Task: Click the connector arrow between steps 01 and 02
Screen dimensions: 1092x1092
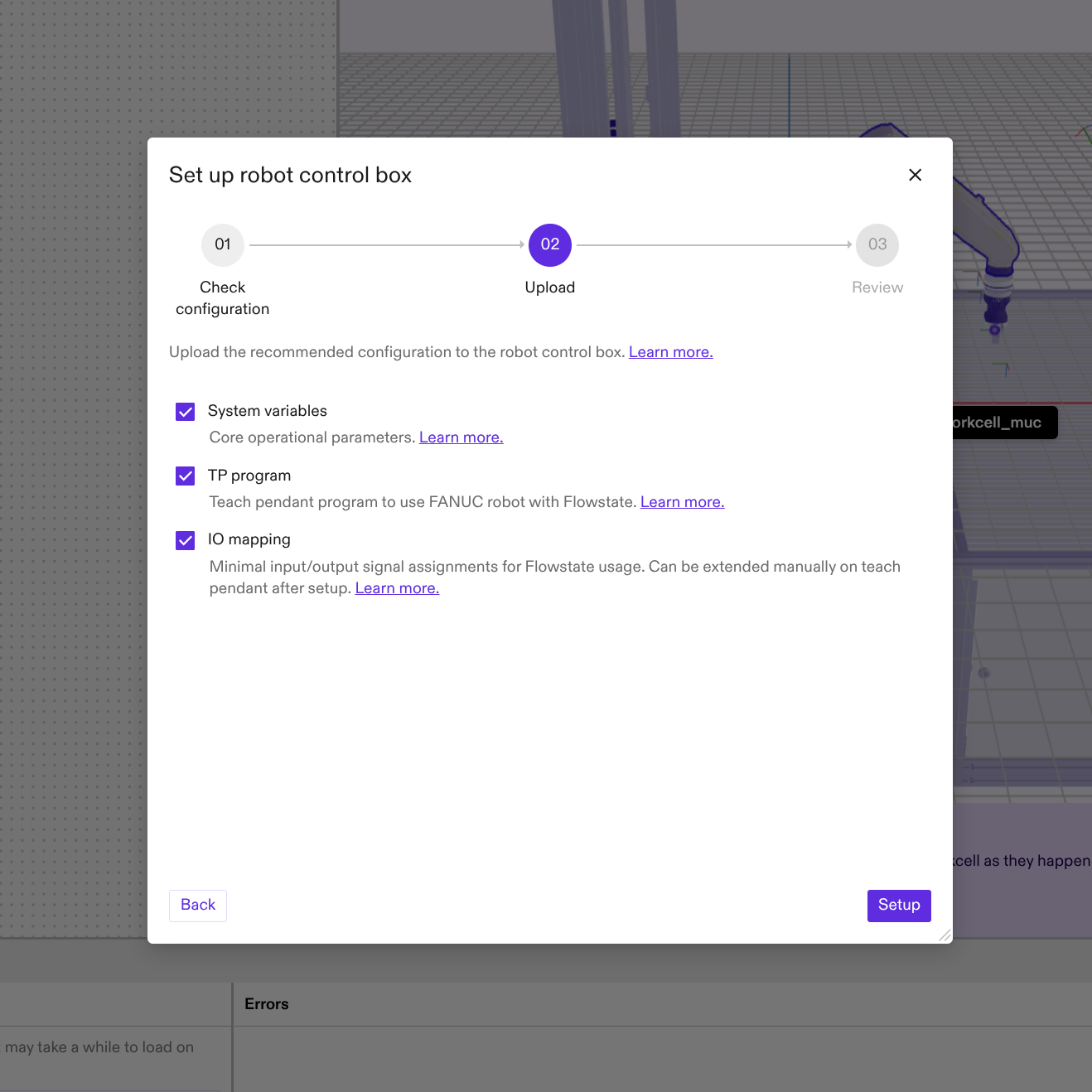Action: [x=385, y=244]
